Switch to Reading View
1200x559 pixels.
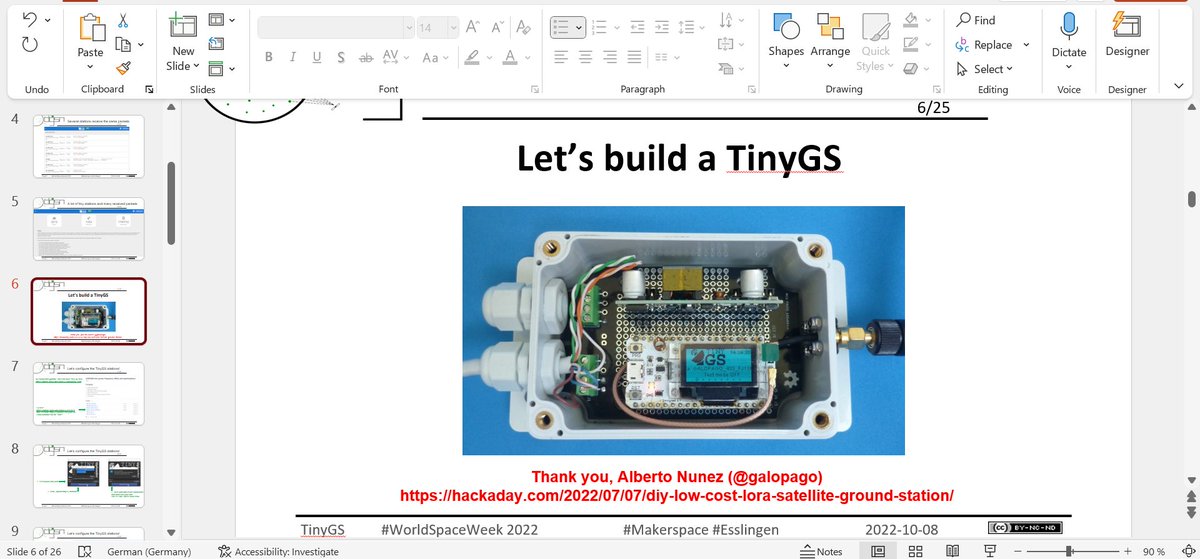coord(952,551)
